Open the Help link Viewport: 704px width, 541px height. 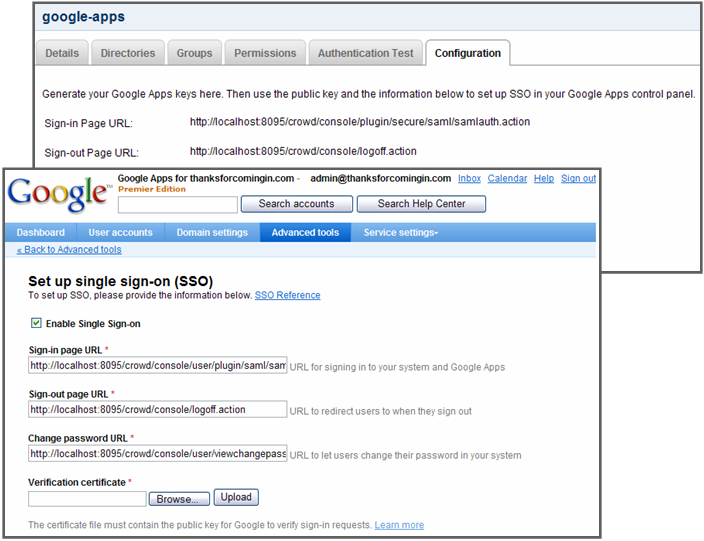[x=544, y=179]
